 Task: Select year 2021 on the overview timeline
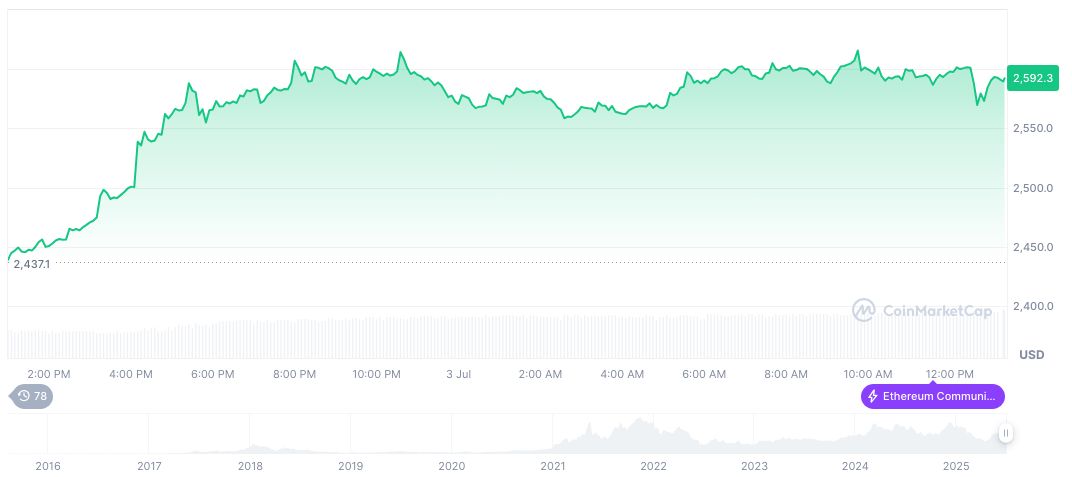click(x=553, y=466)
